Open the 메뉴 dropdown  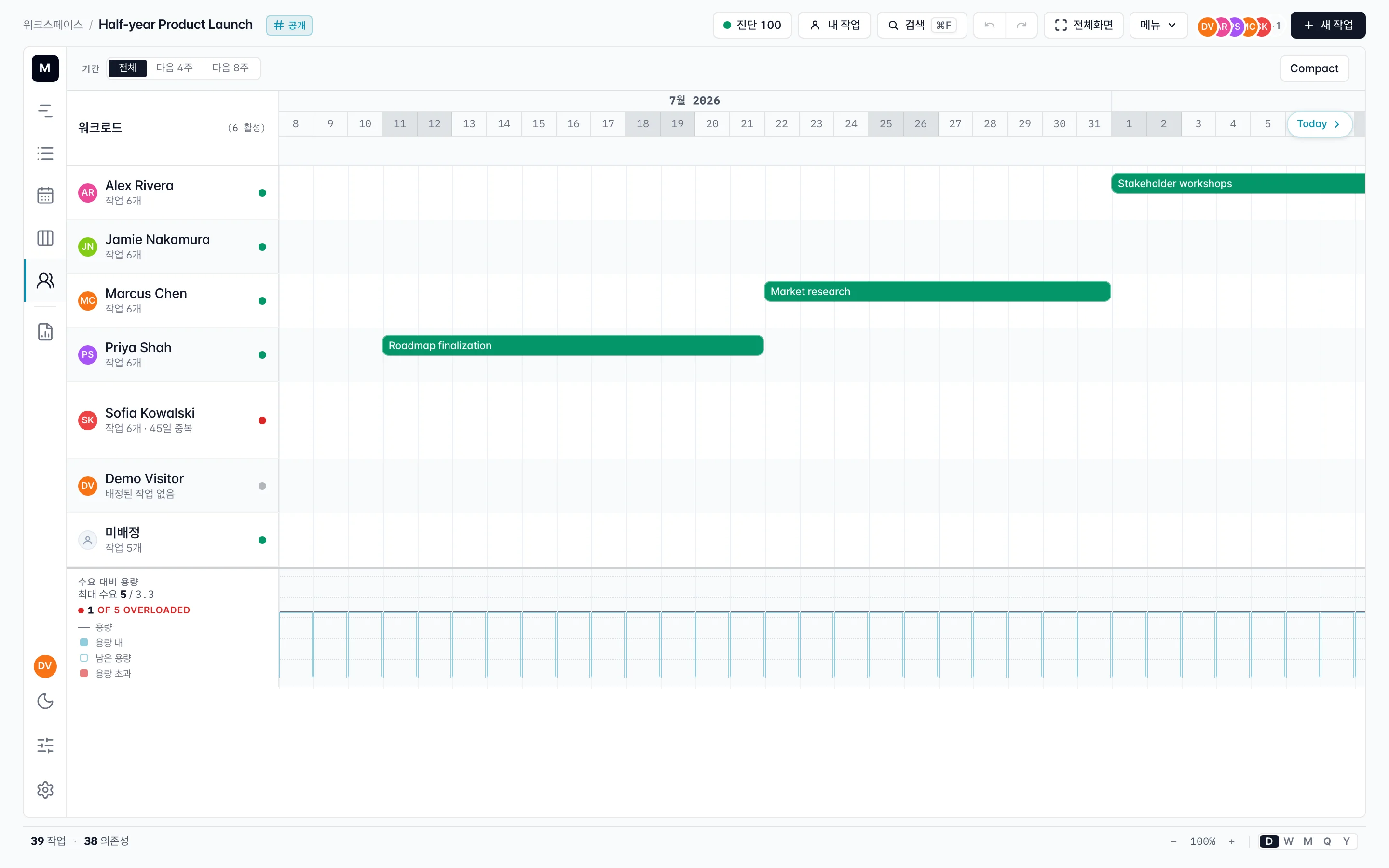(x=1158, y=25)
